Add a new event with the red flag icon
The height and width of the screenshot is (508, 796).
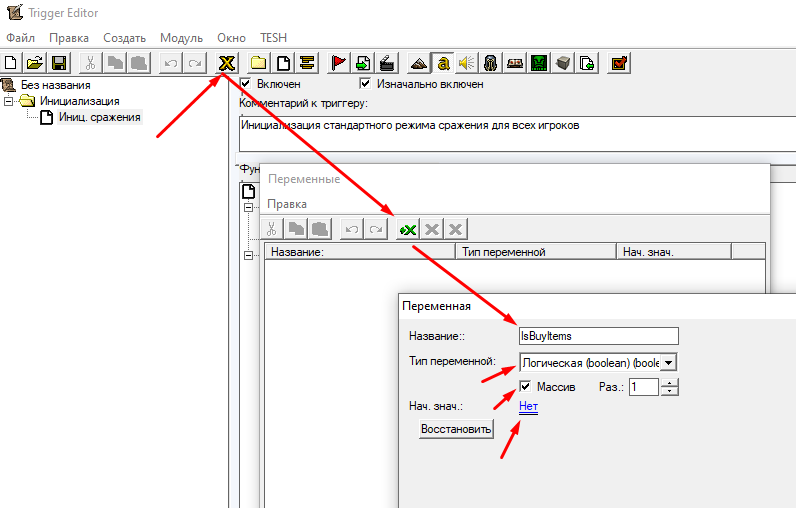[338, 63]
